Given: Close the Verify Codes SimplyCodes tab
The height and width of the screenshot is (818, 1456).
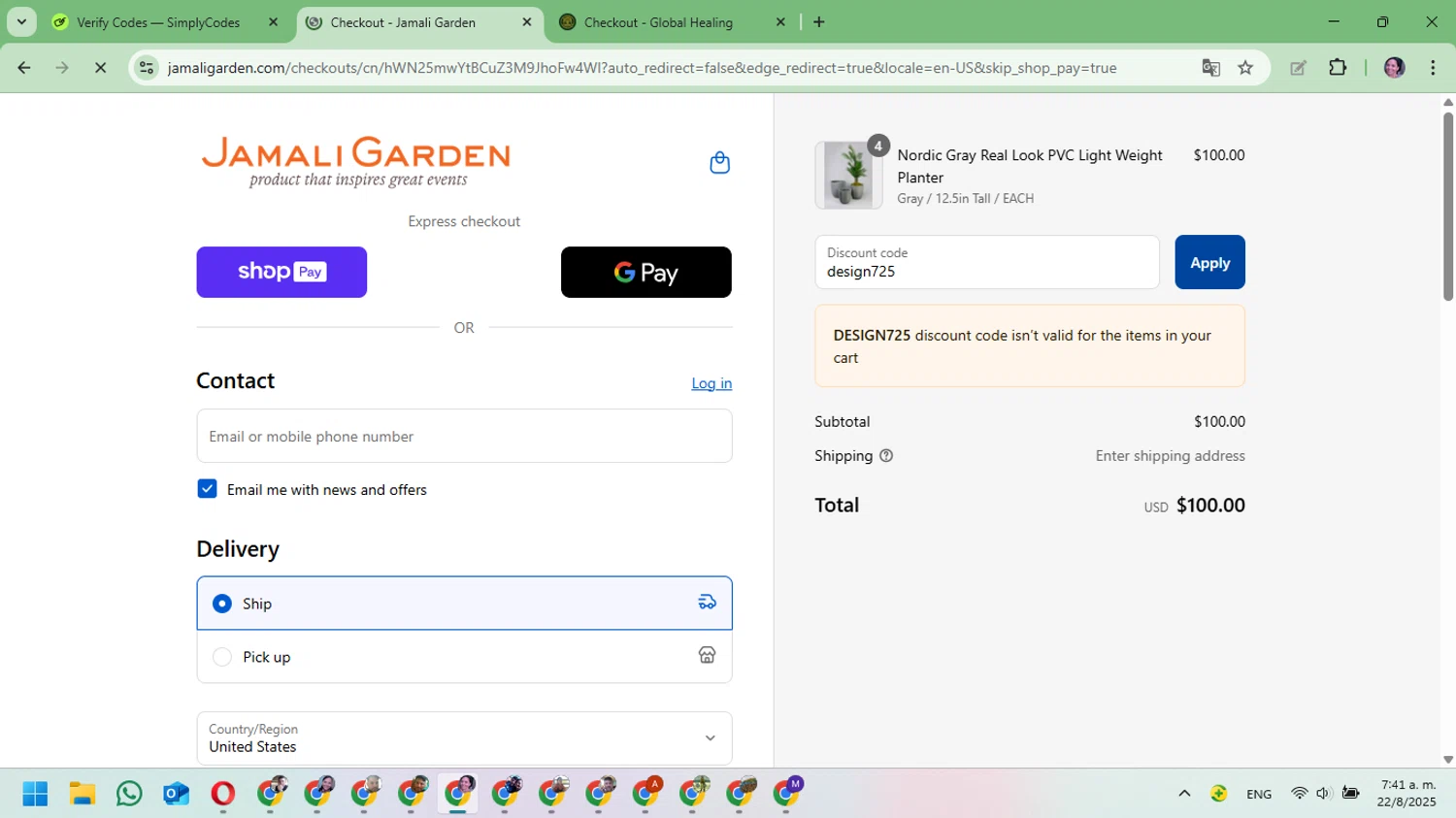Looking at the screenshot, I should (273, 22).
